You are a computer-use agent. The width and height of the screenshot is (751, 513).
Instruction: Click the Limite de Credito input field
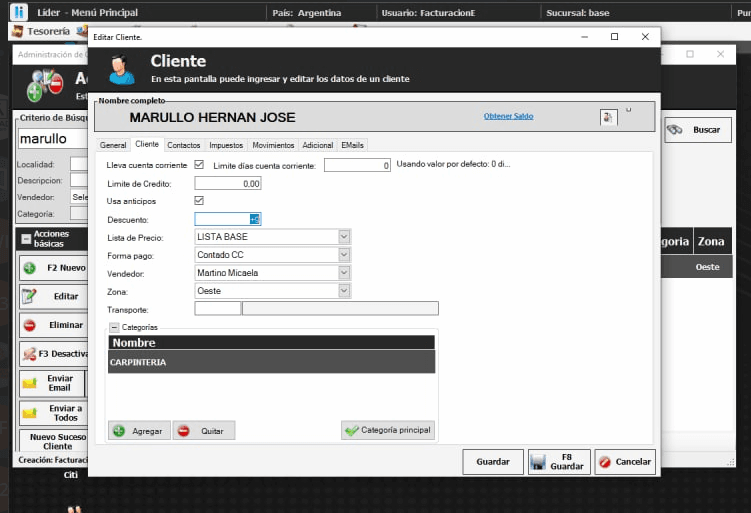(x=228, y=184)
